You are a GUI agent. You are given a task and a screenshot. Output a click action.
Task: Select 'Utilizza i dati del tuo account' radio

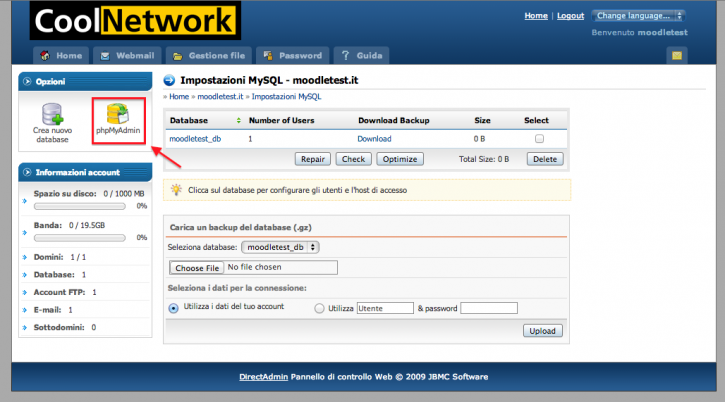tap(173, 308)
